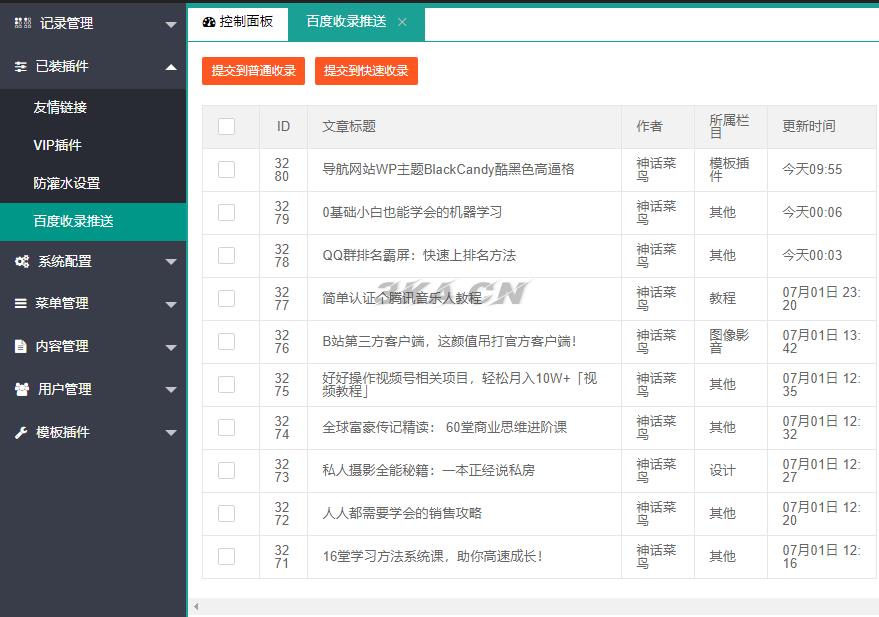Viewport: 879px width, 617px height.
Task: Toggle the select-all checkbox in table header
Action: coord(228,126)
